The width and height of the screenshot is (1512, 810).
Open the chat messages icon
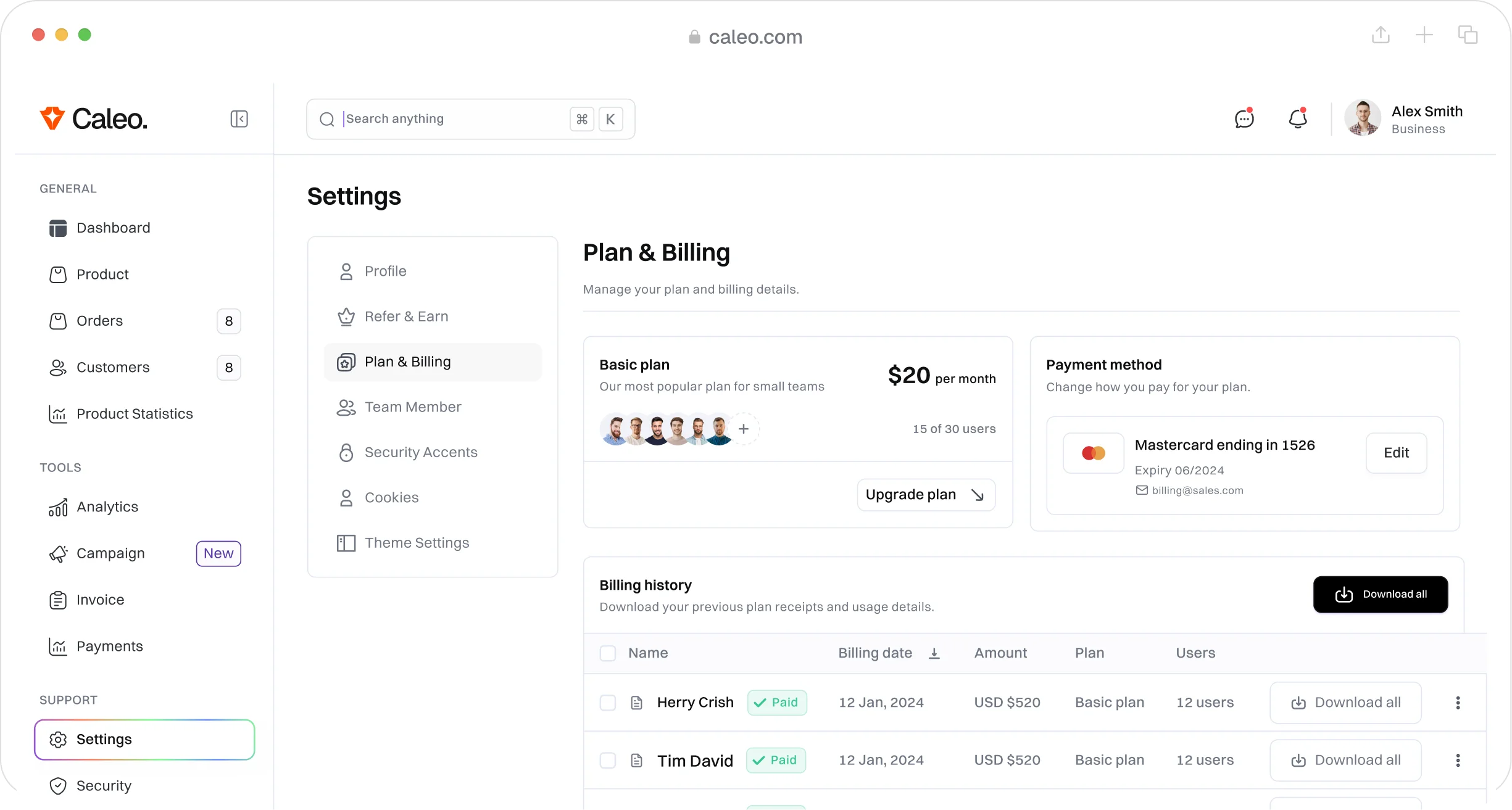(x=1244, y=118)
